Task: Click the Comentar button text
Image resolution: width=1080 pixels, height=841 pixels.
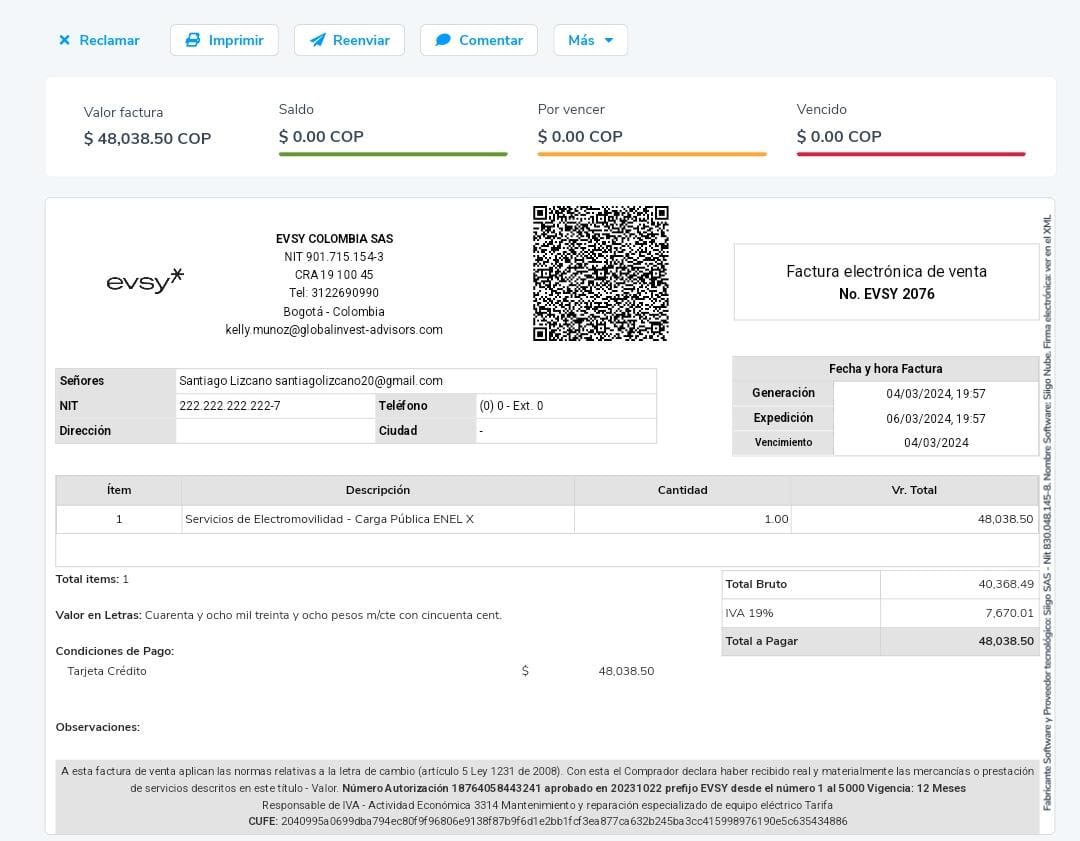Action: (491, 40)
